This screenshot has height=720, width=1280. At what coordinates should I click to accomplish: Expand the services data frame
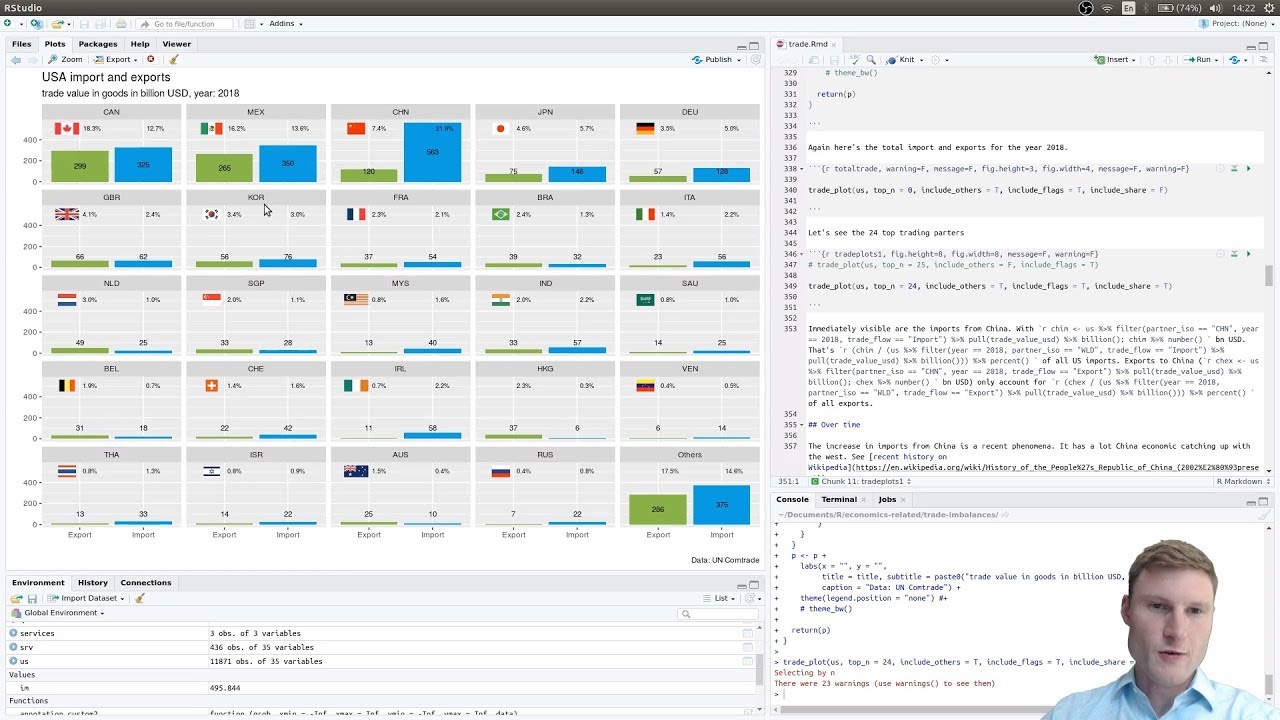coord(13,633)
